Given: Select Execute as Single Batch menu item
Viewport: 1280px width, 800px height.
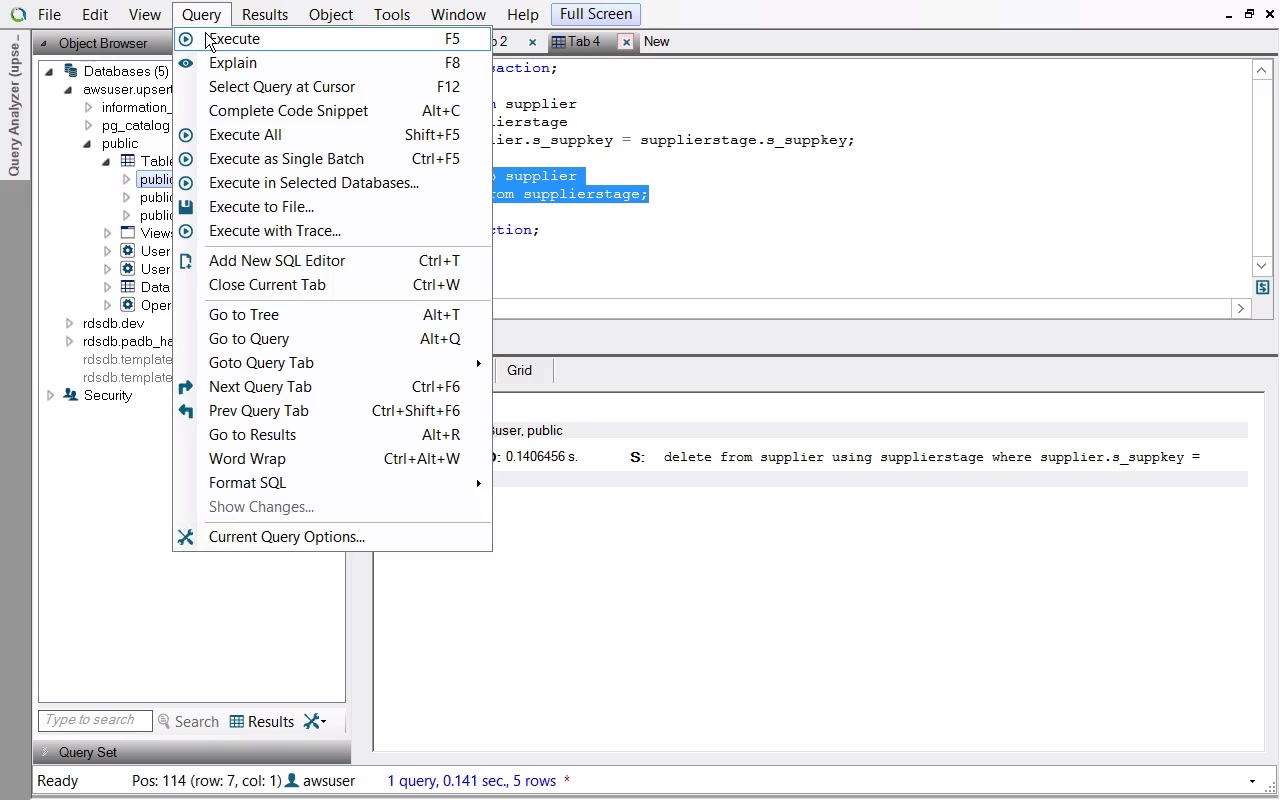Looking at the screenshot, I should 286,159.
